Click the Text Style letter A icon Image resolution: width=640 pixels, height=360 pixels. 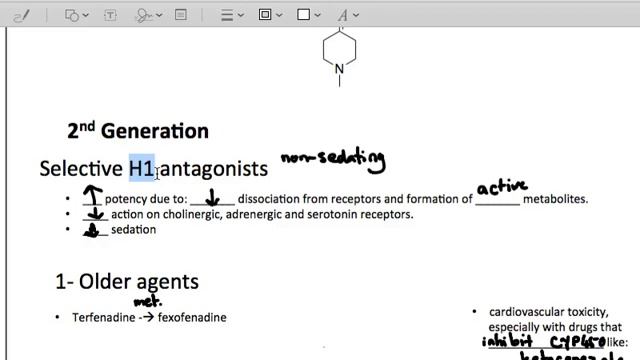coord(342,16)
